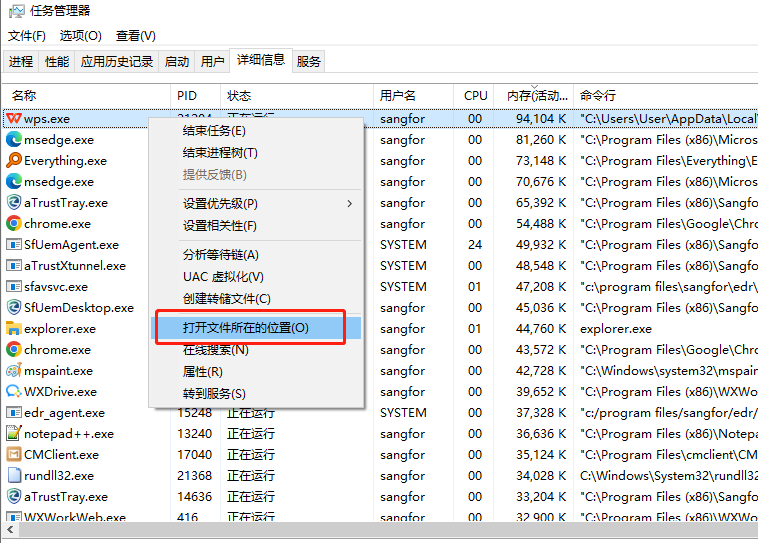Click the explorer.exe folder icon
Viewport: 758px width, 543px height.
(14, 329)
